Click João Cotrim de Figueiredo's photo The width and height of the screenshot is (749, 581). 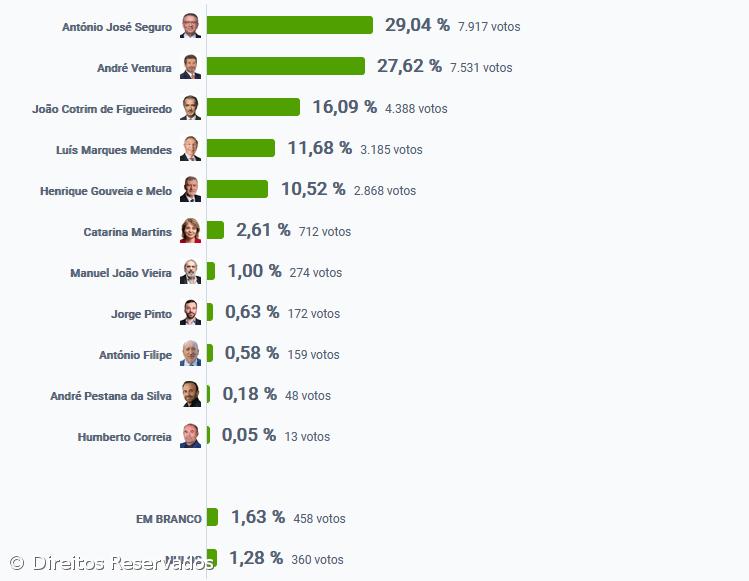coord(190,108)
